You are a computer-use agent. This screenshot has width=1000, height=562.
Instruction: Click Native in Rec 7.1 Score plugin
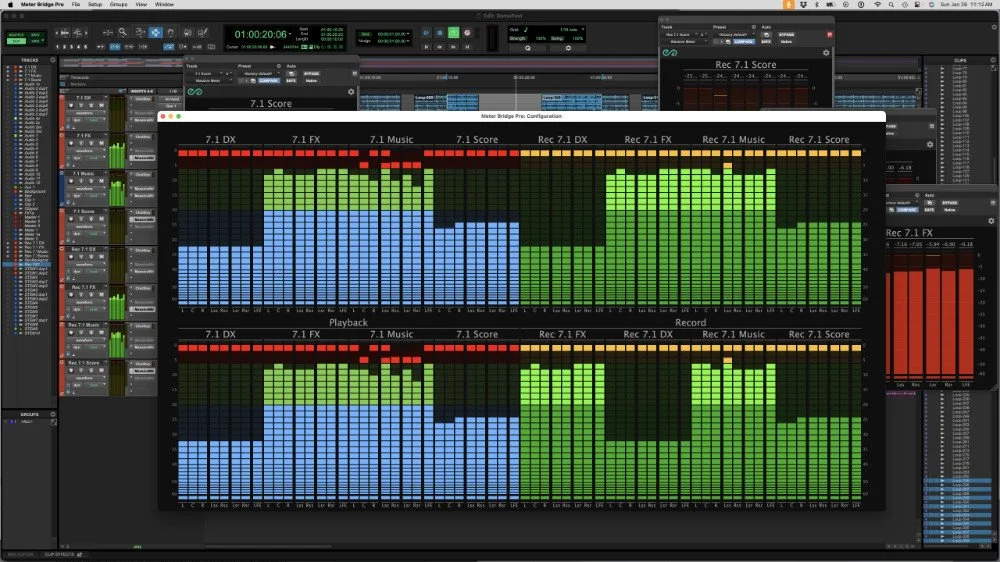click(x=786, y=41)
